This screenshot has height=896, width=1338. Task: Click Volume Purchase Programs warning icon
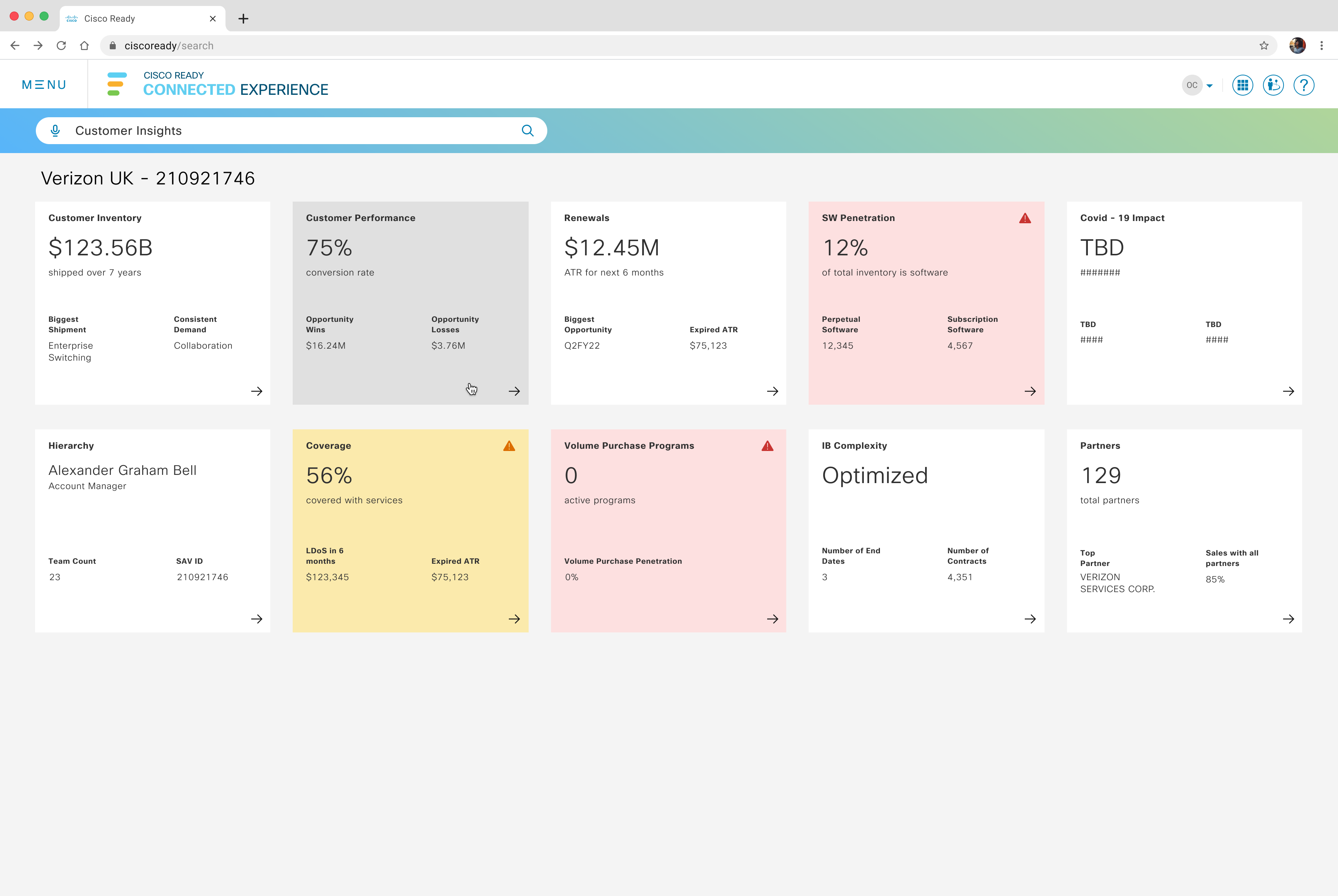pyautogui.click(x=767, y=446)
